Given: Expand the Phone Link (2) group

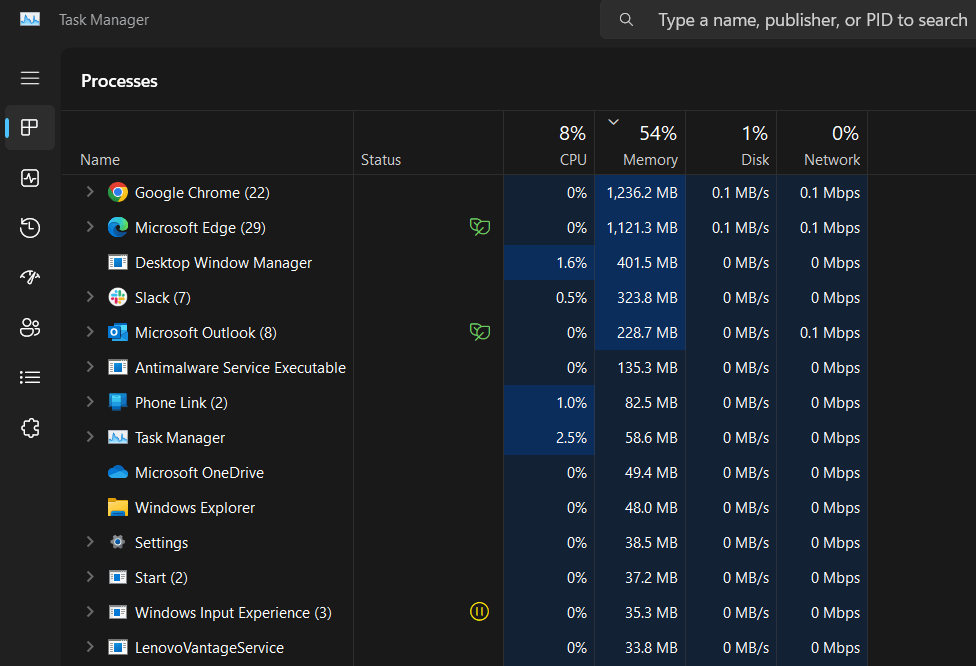Looking at the screenshot, I should click(90, 401).
